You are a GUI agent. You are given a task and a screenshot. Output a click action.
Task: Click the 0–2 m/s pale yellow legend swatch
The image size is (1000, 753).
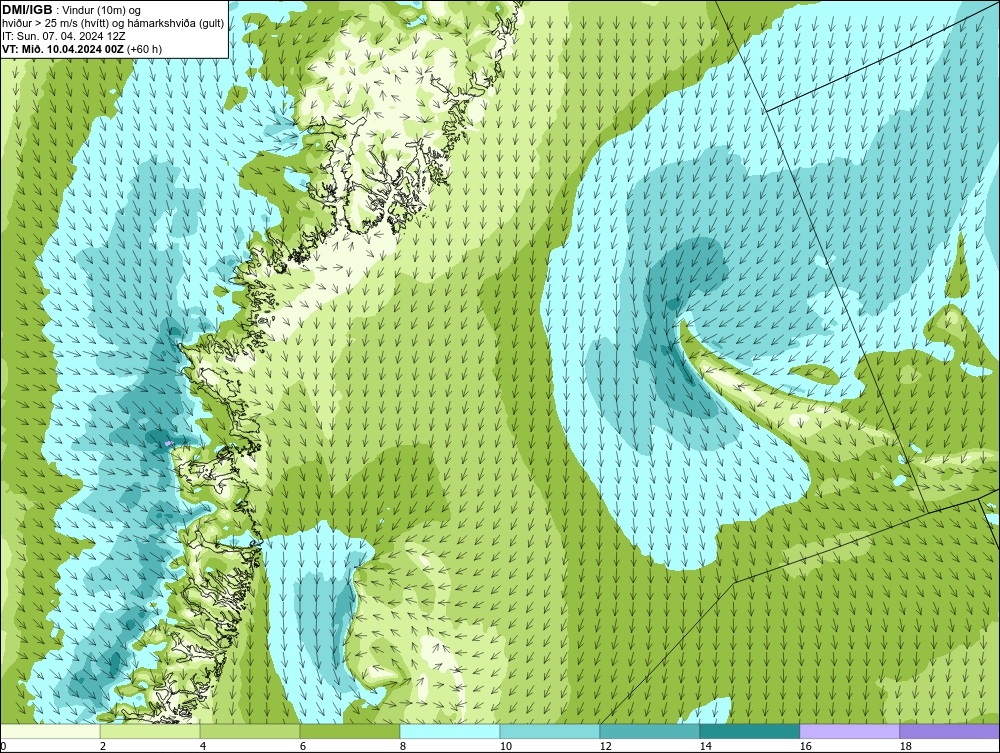point(50,731)
